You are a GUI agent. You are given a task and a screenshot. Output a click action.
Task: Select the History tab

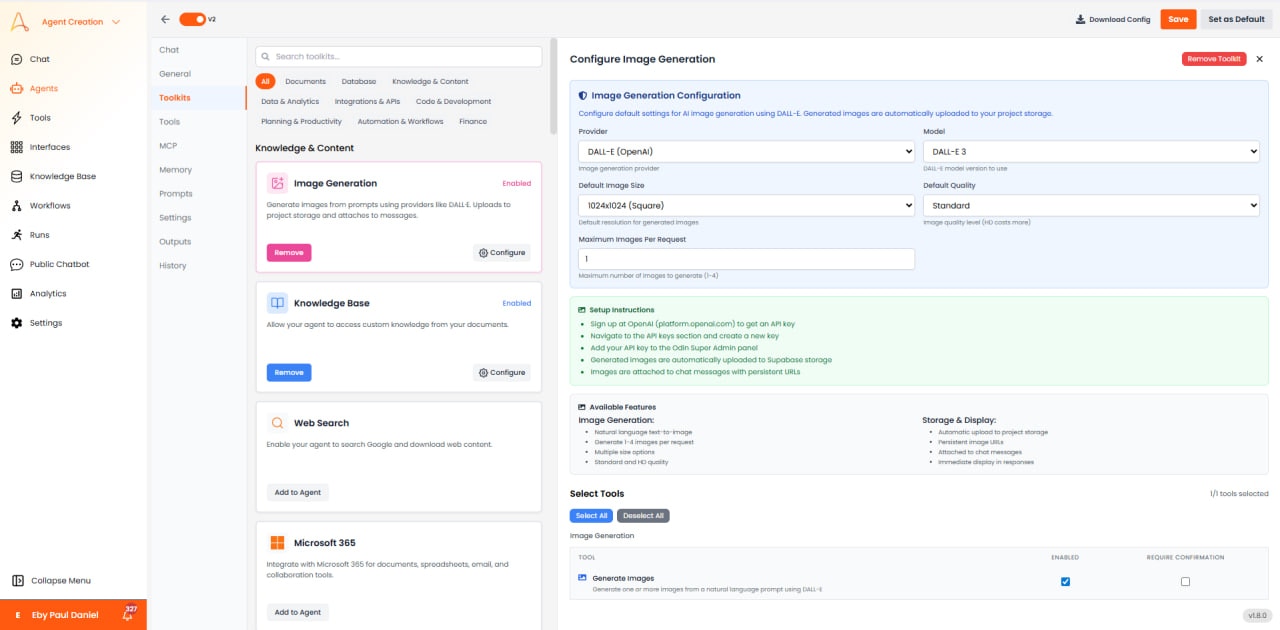172,265
